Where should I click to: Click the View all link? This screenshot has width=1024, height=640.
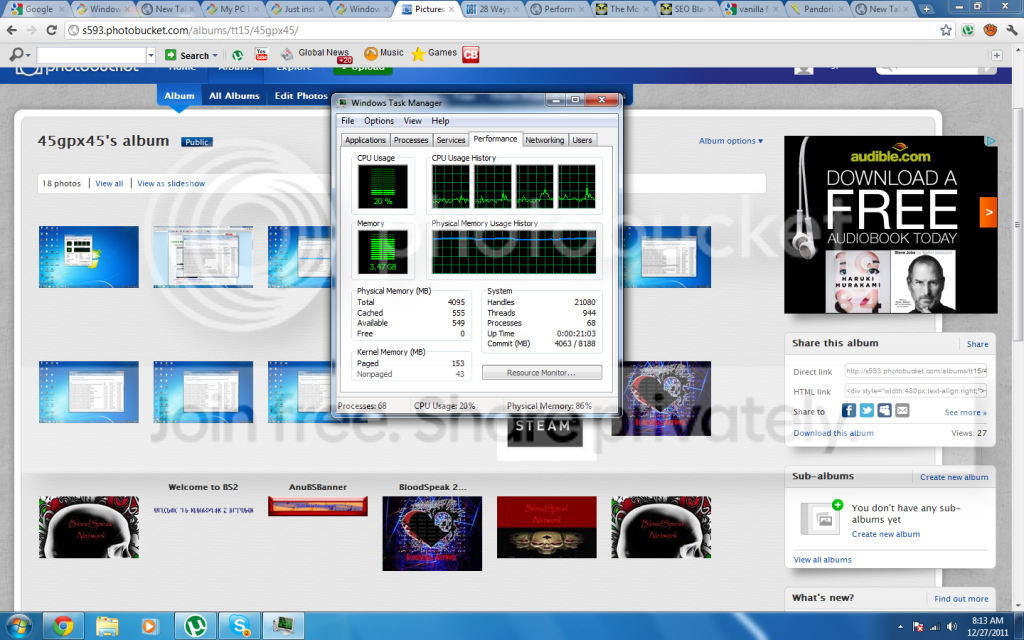109,184
